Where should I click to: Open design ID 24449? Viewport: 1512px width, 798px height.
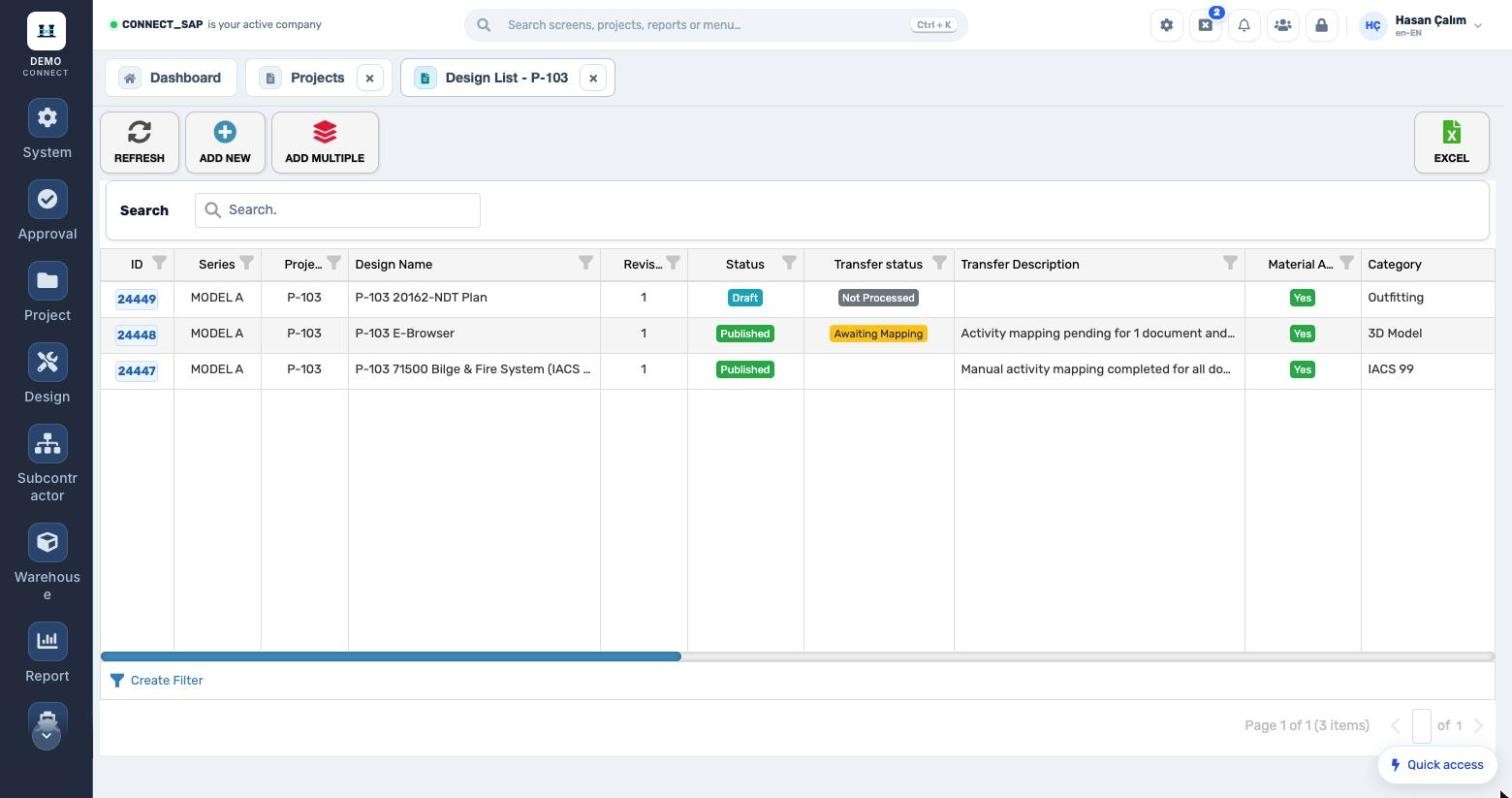pyautogui.click(x=136, y=299)
